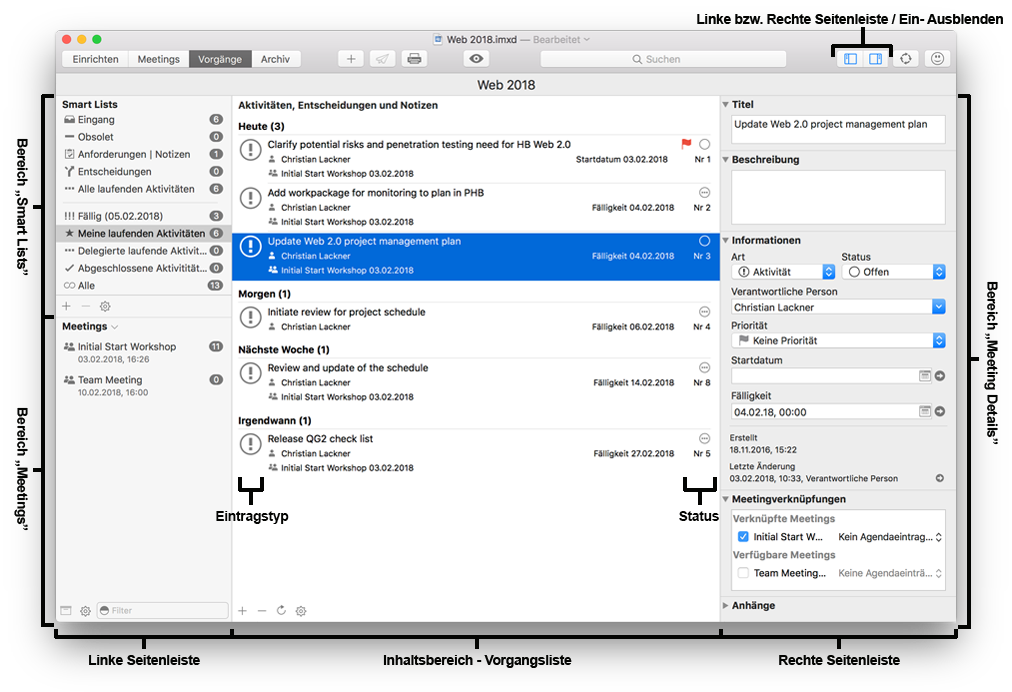1012x692 pixels.
Task: Switch to the Meetings tab
Action: pos(159,59)
